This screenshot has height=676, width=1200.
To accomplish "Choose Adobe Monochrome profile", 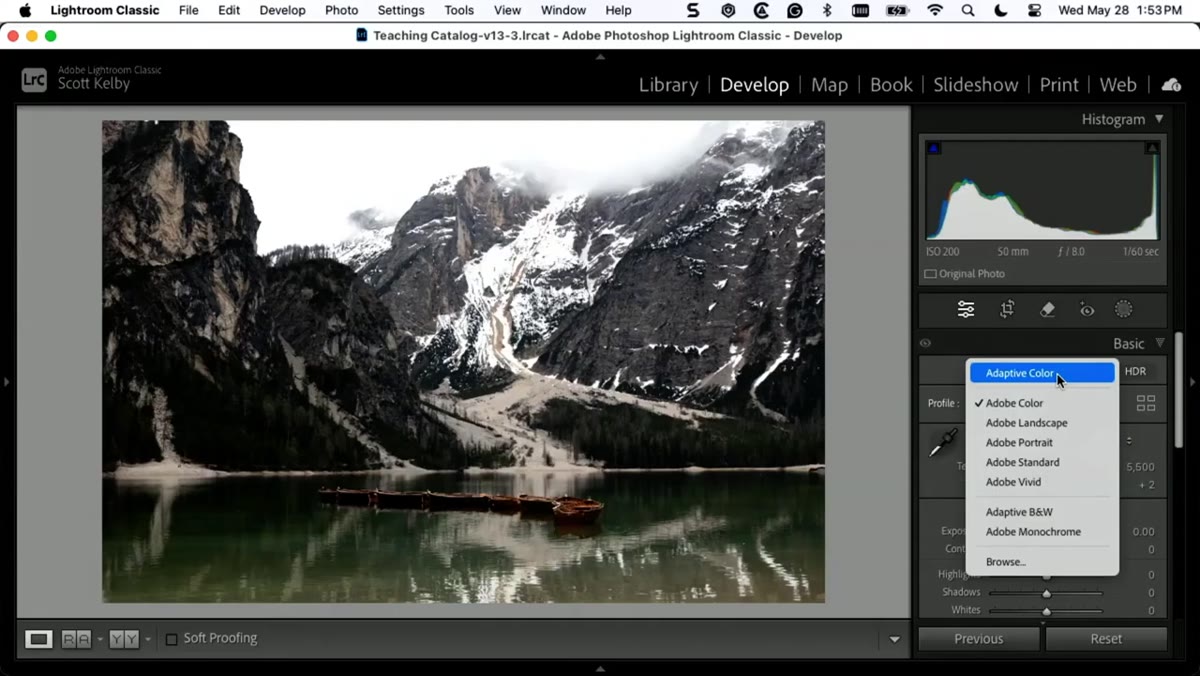I will click(x=1042, y=532).
